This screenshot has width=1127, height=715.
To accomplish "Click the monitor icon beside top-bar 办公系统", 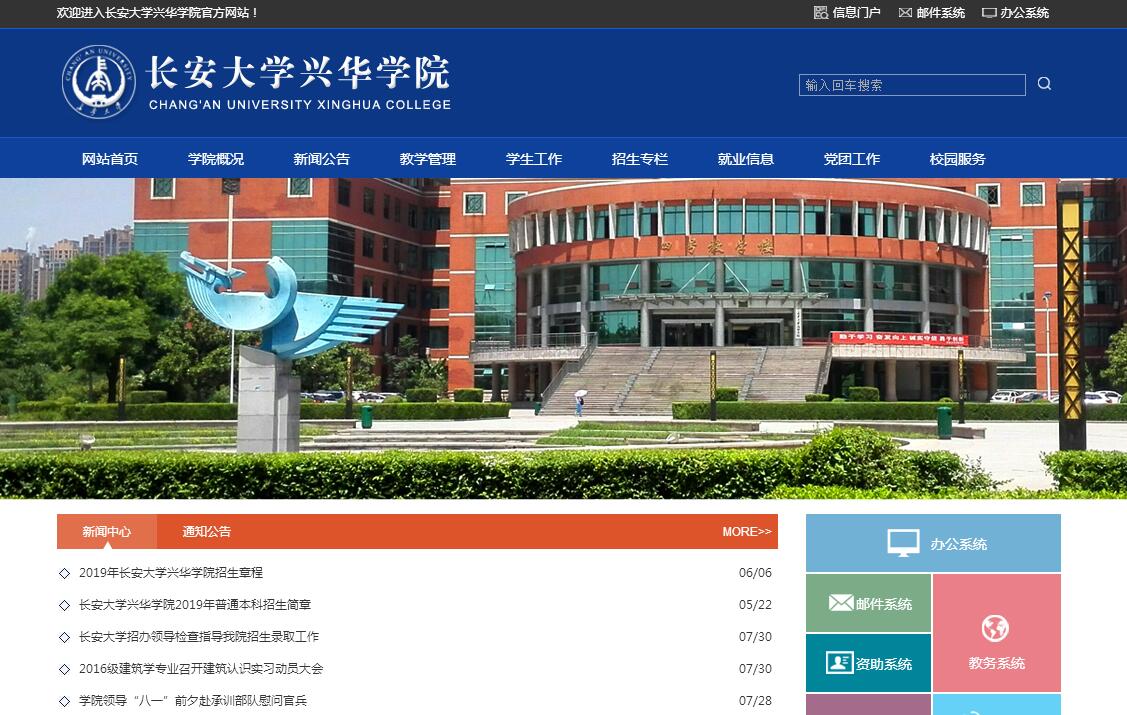I will [x=990, y=13].
